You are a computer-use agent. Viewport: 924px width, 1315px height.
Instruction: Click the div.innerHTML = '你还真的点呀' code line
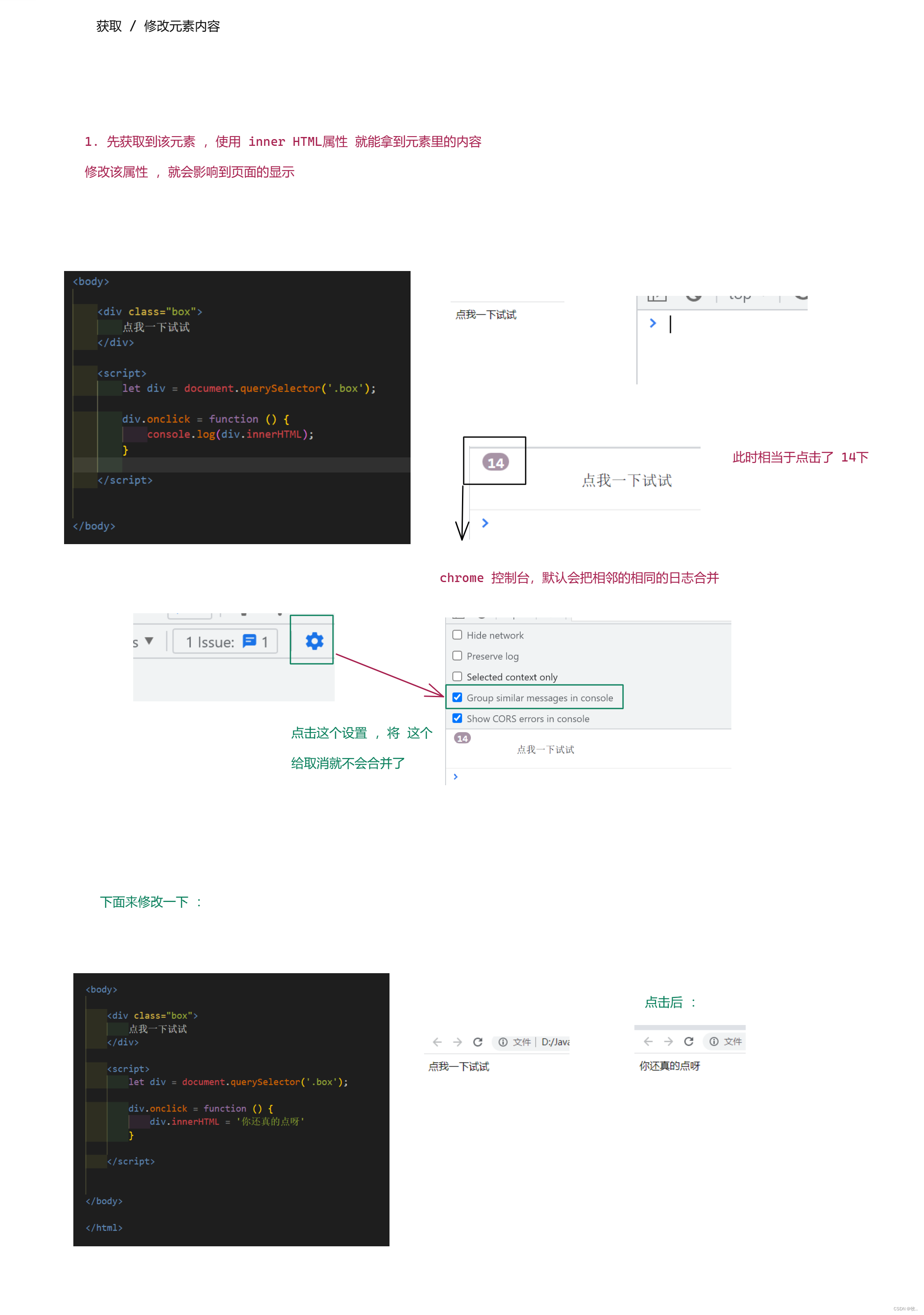click(x=227, y=1122)
